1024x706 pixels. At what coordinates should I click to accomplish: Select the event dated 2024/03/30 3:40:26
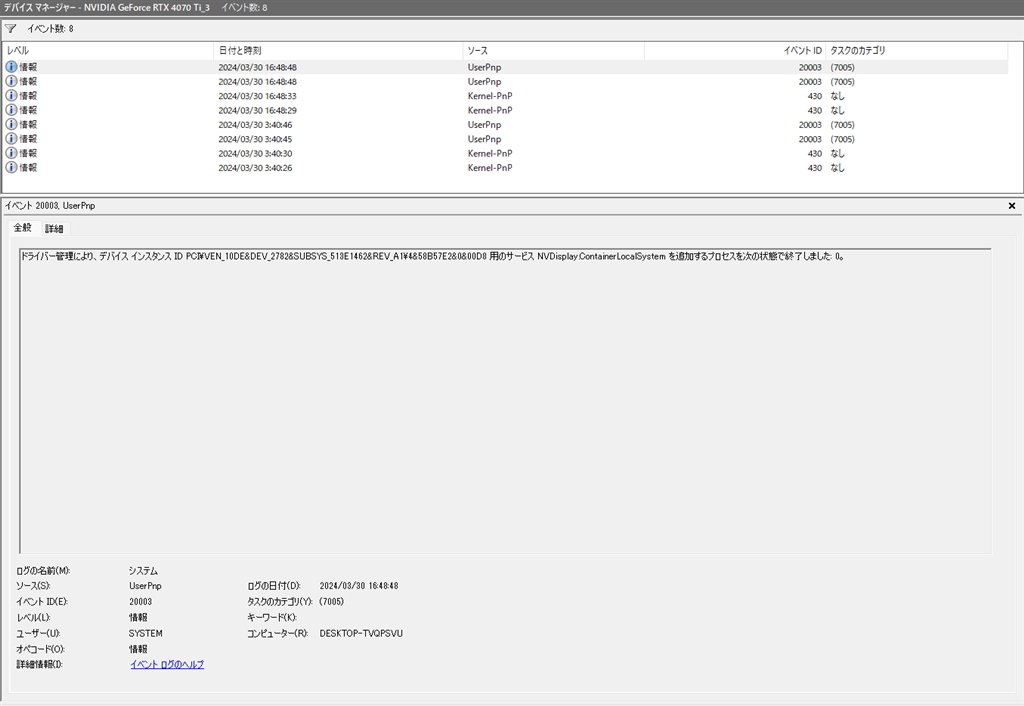[506, 167]
